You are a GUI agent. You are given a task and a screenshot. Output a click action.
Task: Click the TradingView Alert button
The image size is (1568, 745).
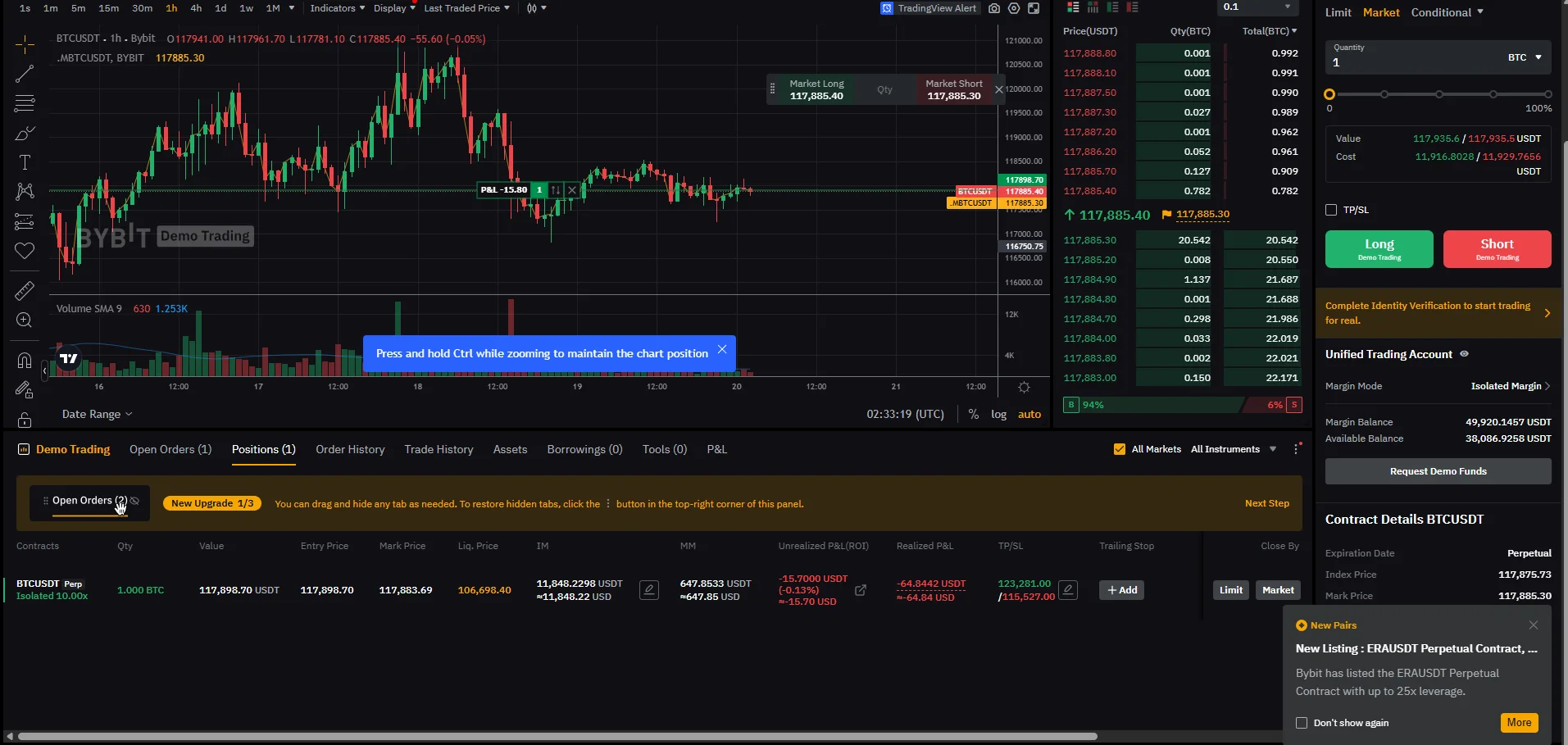click(x=929, y=8)
